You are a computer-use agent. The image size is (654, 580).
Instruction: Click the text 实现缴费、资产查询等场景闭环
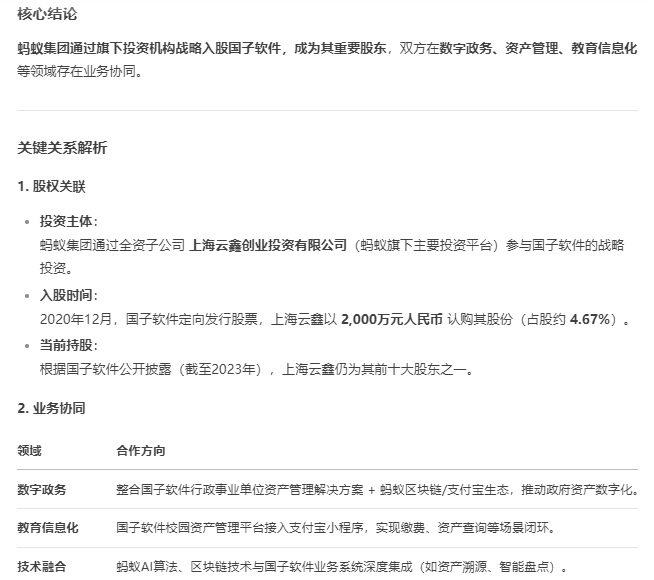tap(462, 527)
